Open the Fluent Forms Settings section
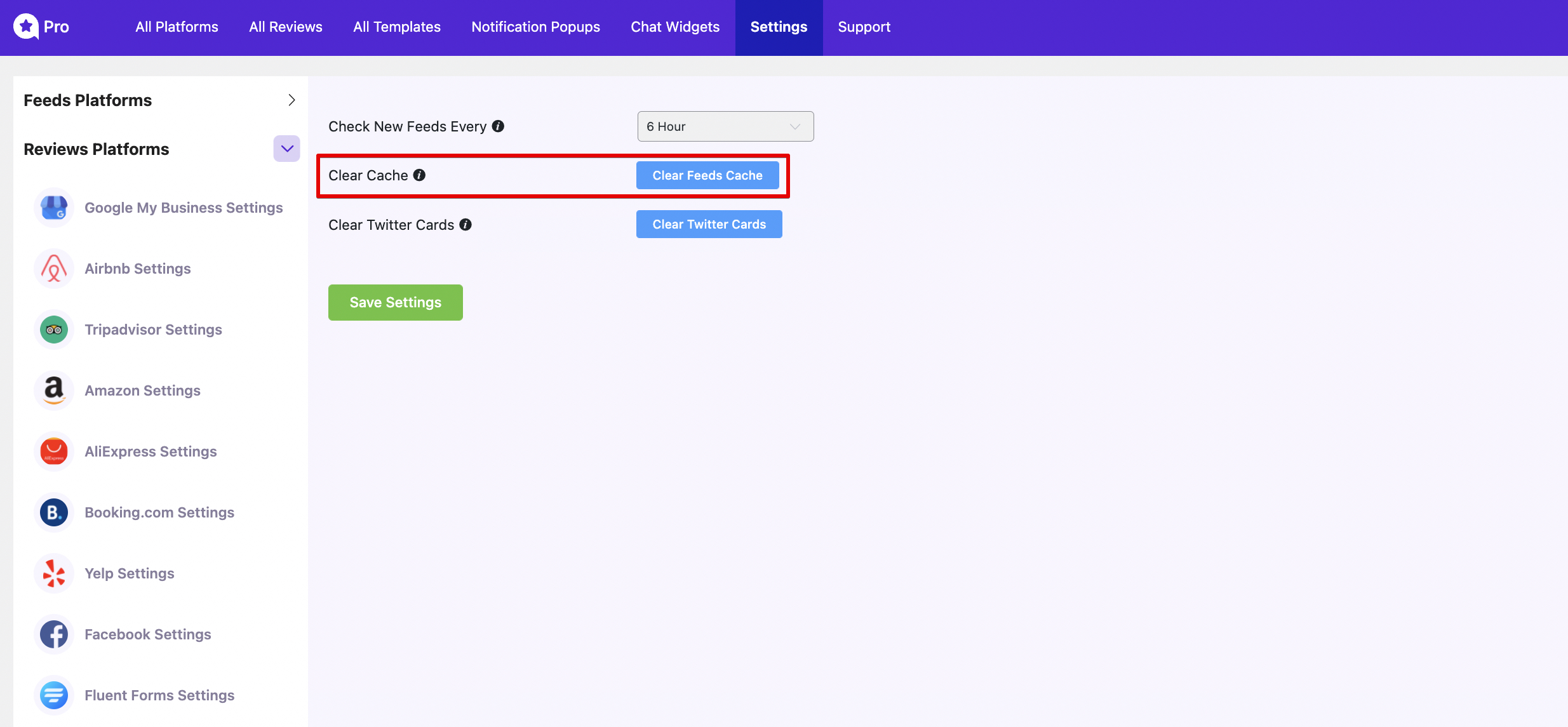The image size is (1568, 727). [160, 694]
